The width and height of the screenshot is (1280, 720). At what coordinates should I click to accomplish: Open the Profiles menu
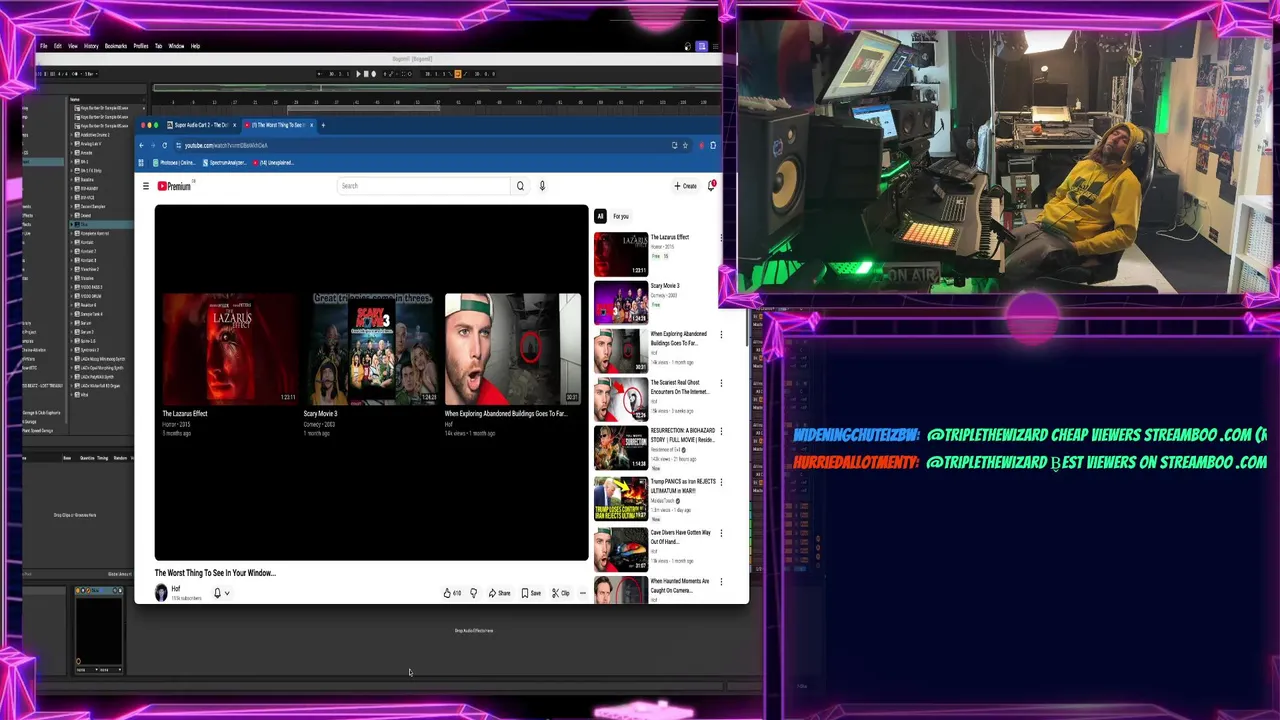coord(141,46)
